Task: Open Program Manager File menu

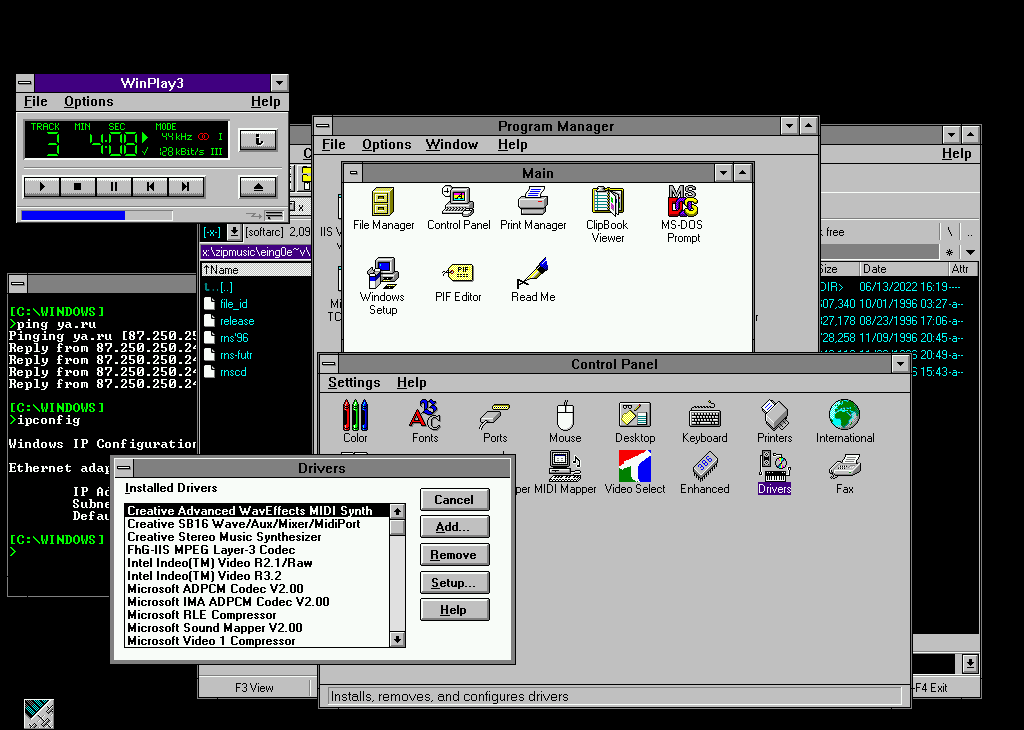Action: pyautogui.click(x=334, y=144)
